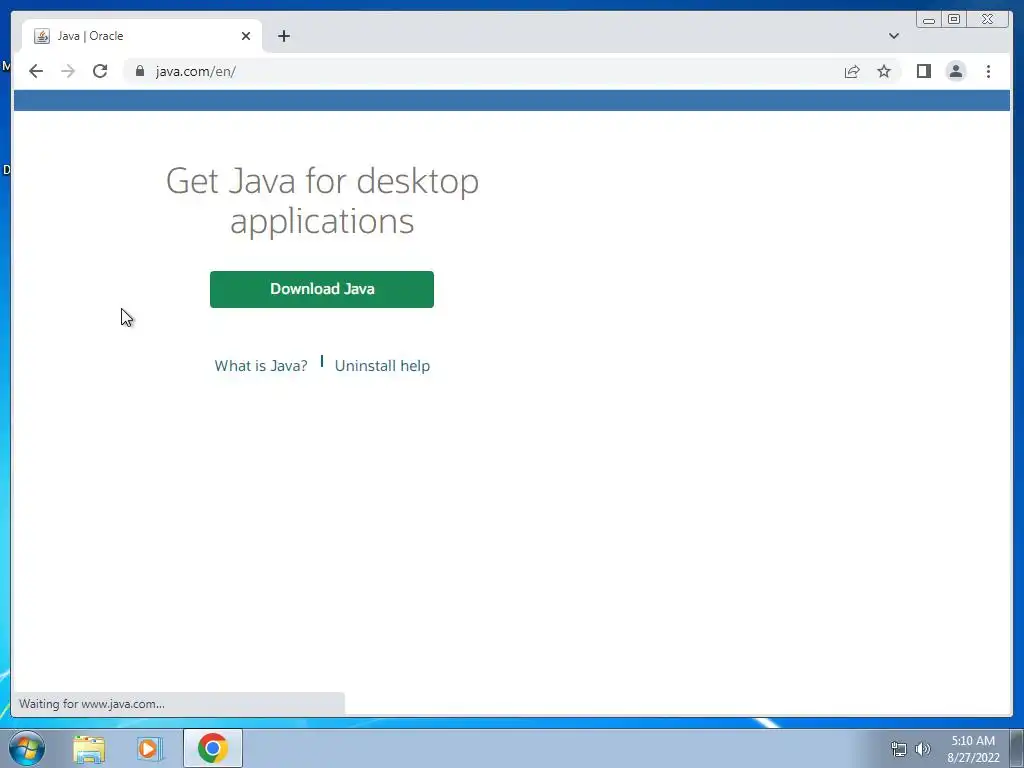Share this page using the share icon
Viewport: 1024px width, 768px height.
852,71
